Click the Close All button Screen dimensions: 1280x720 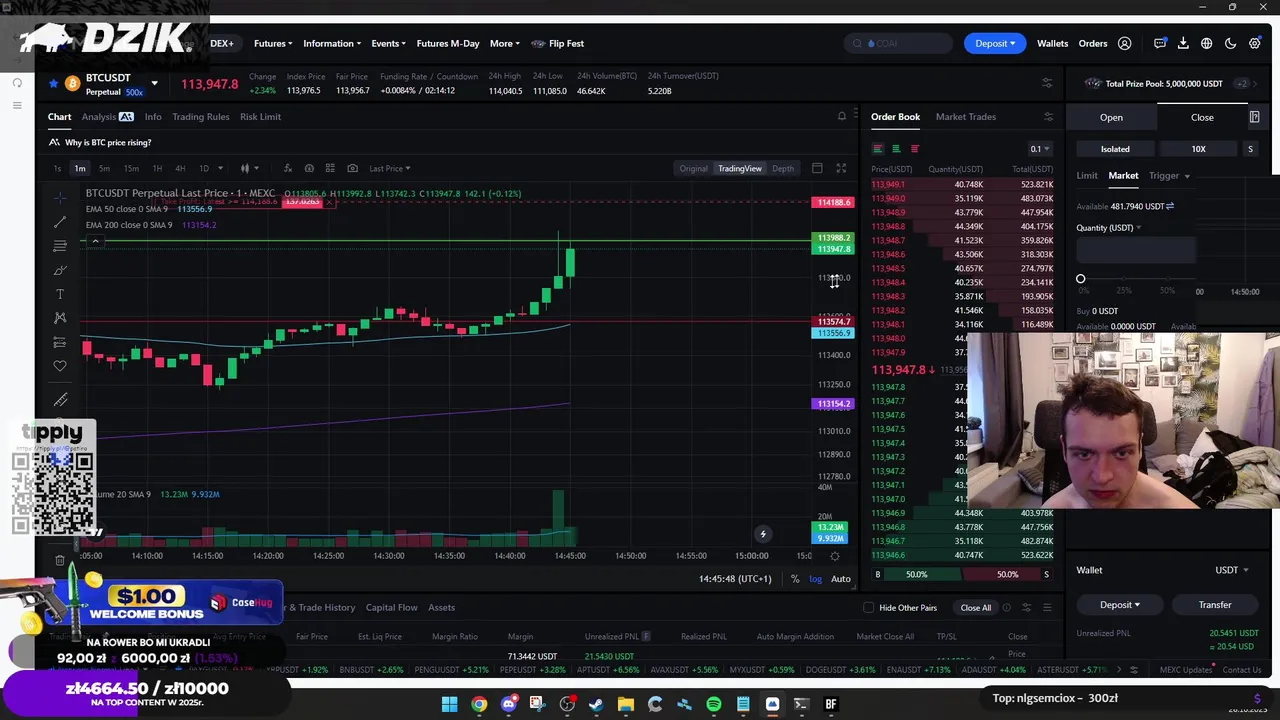tap(975, 608)
